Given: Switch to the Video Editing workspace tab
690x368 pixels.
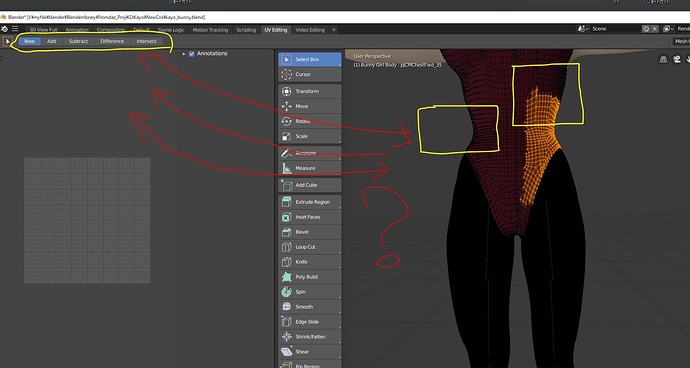Looking at the screenshot, I should pos(310,30).
